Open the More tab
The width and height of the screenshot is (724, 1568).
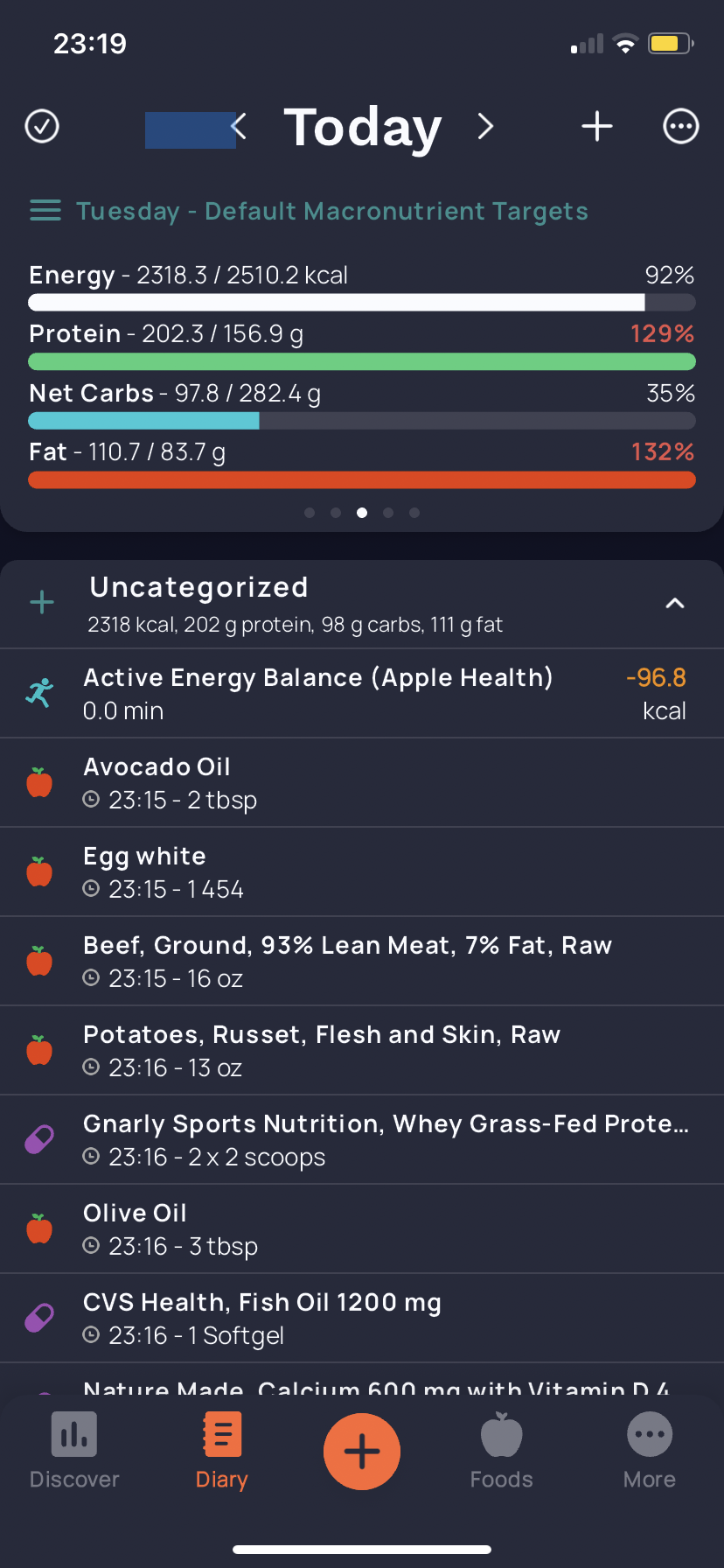pos(650,1451)
